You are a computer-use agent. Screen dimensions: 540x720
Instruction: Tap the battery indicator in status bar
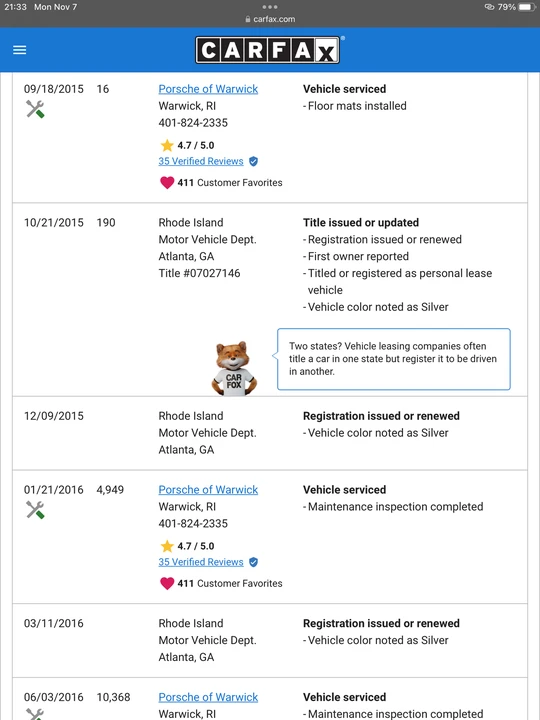pyautogui.click(x=527, y=7)
